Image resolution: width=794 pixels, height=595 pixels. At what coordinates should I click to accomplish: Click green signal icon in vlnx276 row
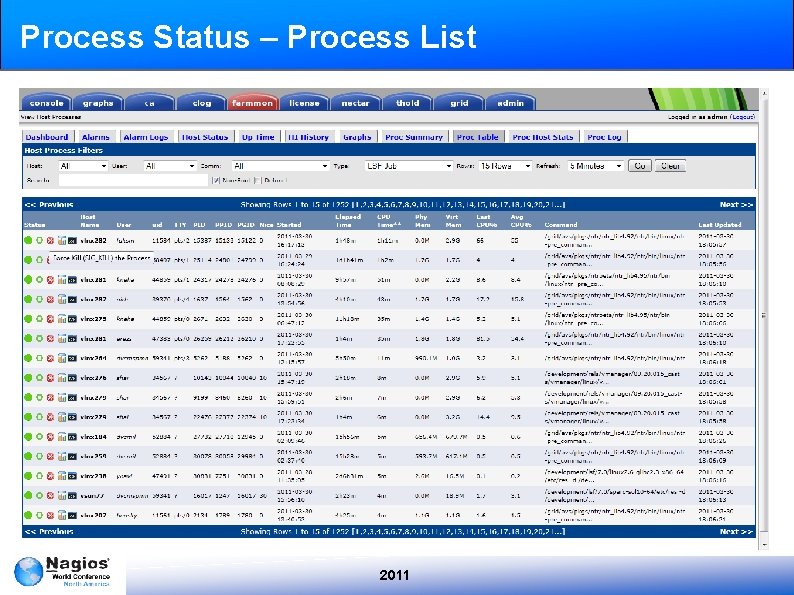[x=39, y=378]
